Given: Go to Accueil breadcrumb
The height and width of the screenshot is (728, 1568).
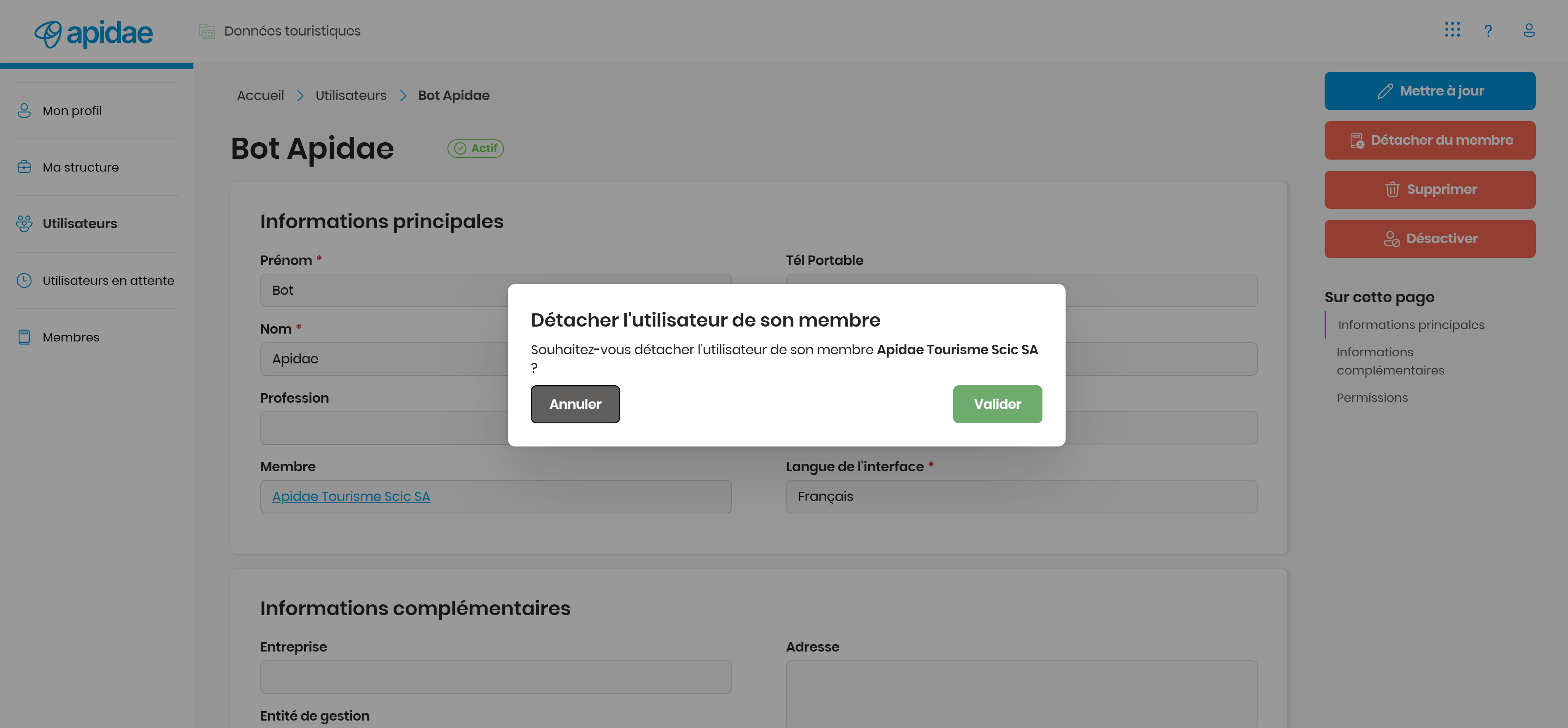Looking at the screenshot, I should [261, 95].
